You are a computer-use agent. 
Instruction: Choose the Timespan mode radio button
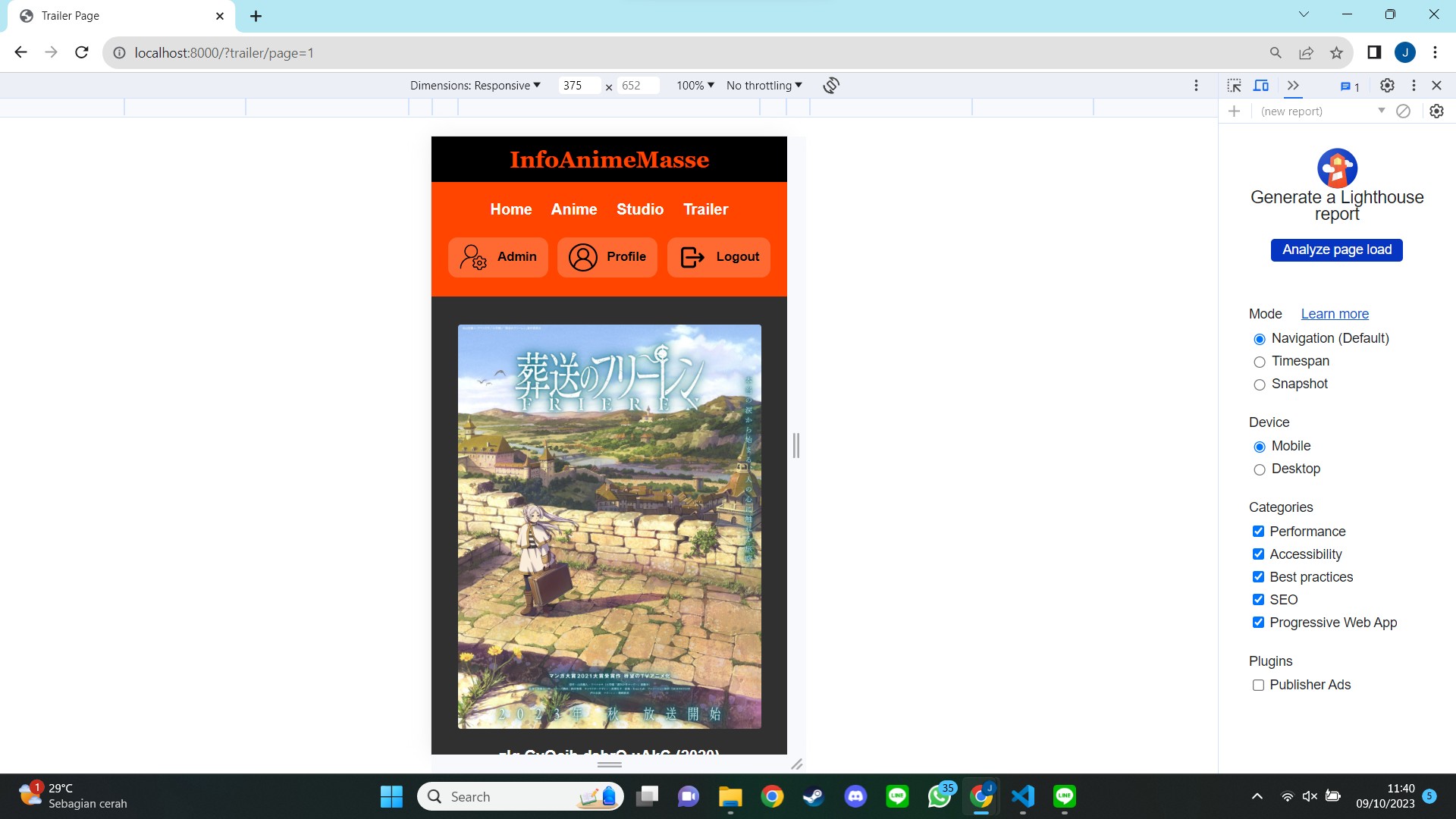pyautogui.click(x=1260, y=362)
